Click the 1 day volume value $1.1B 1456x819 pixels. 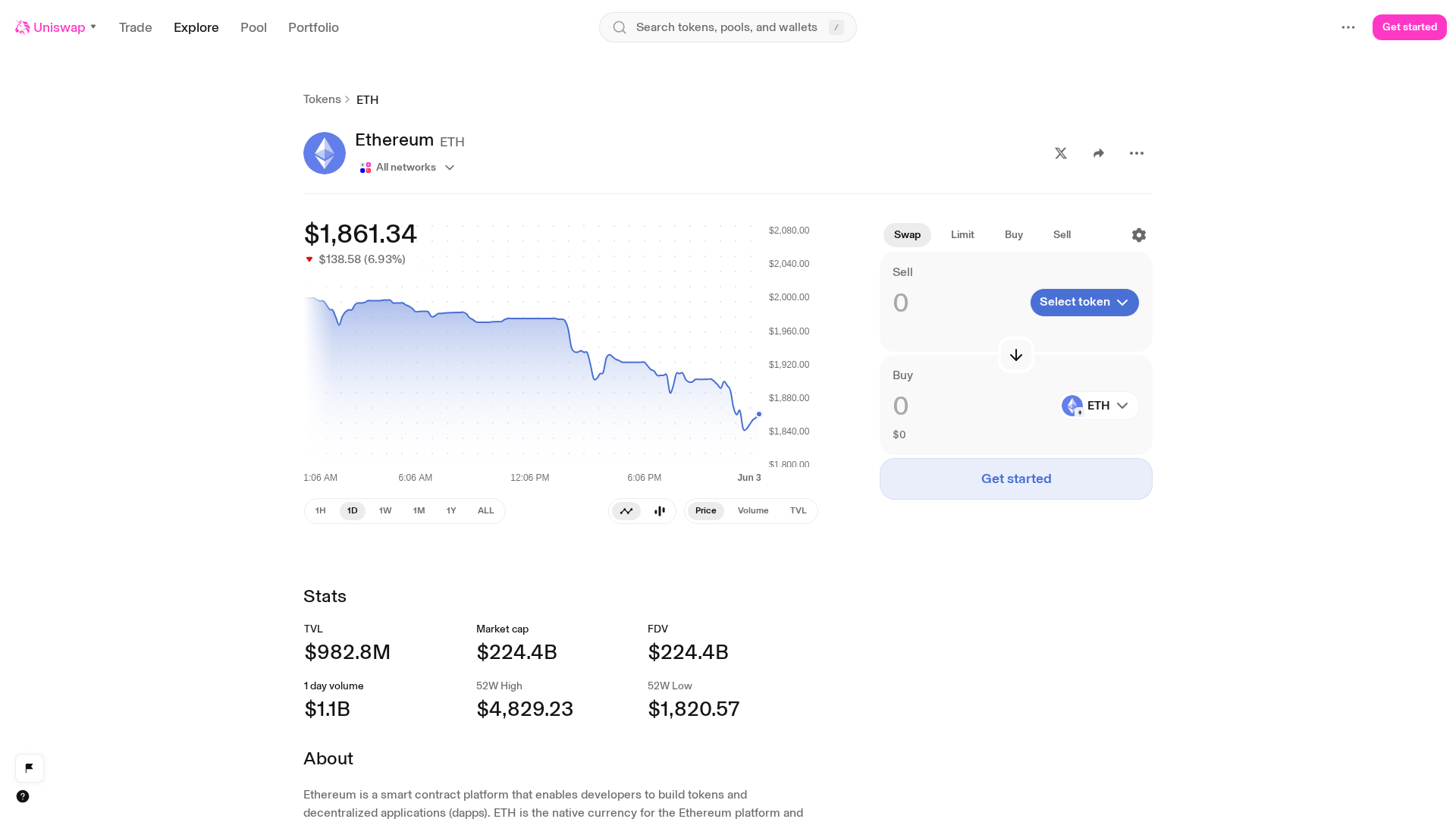pyautogui.click(x=328, y=709)
